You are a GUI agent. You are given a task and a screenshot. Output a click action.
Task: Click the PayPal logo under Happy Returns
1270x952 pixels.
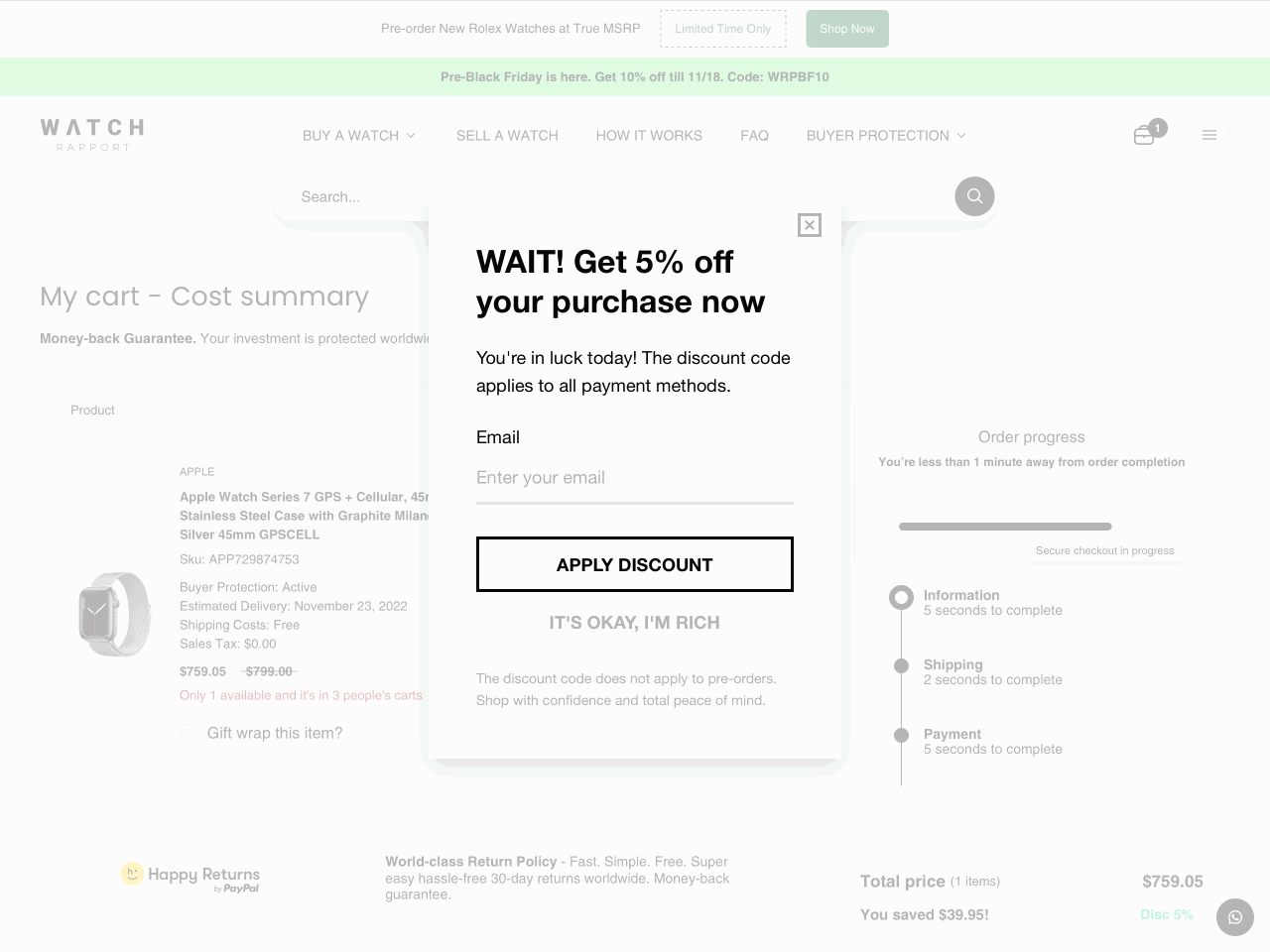[241, 890]
